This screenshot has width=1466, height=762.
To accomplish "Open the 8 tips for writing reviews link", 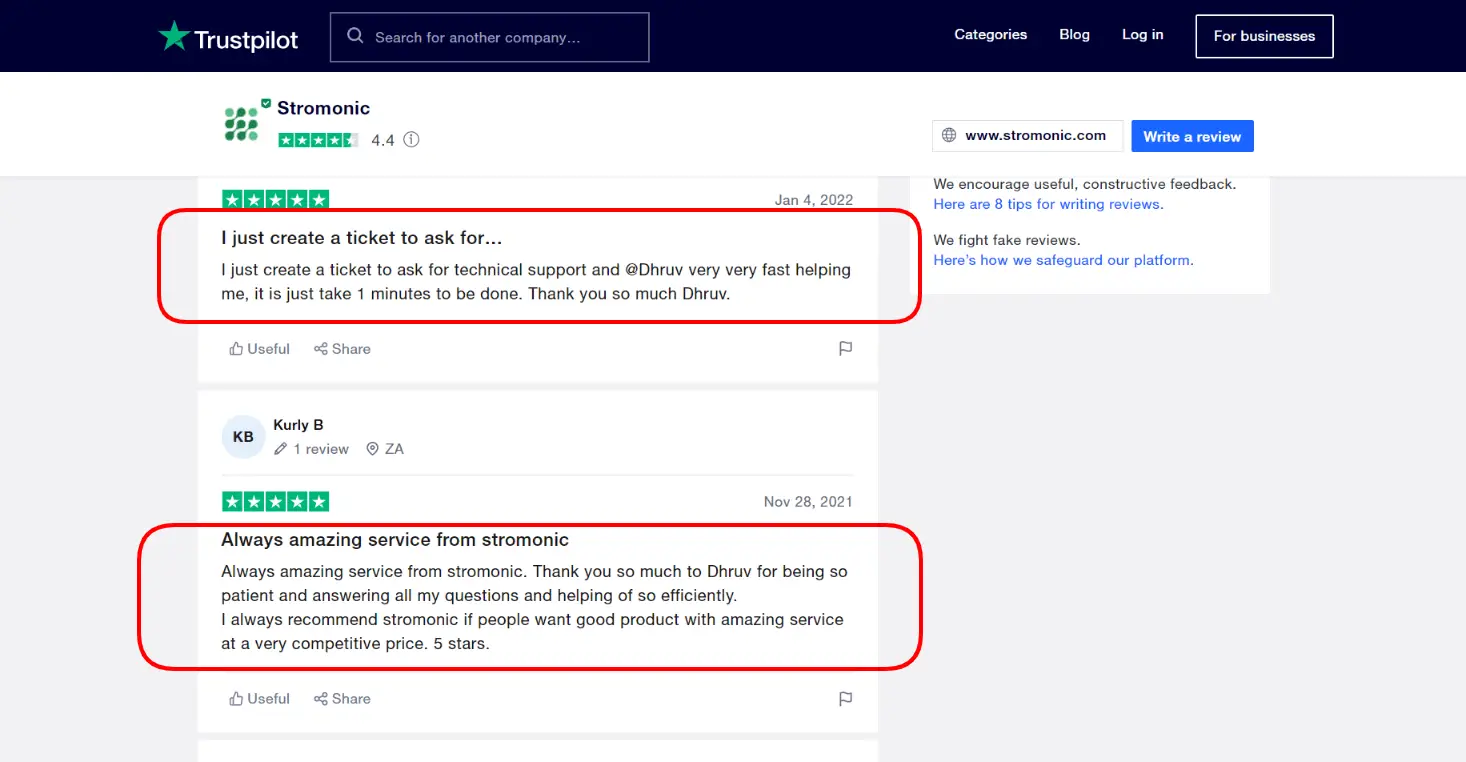I will [1046, 204].
